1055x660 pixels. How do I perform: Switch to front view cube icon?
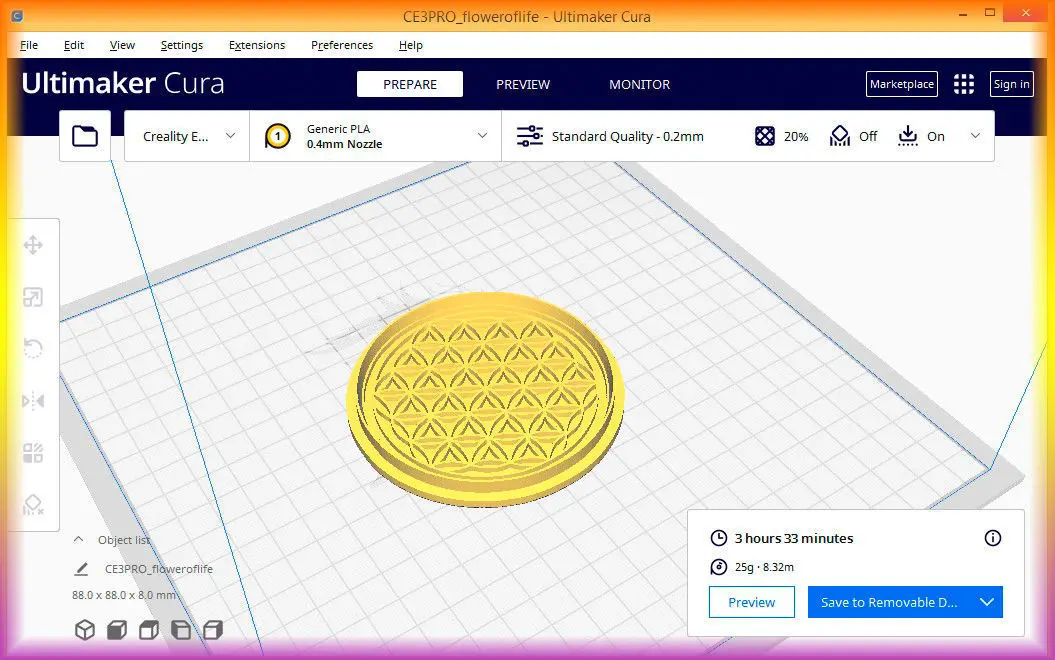(x=117, y=630)
